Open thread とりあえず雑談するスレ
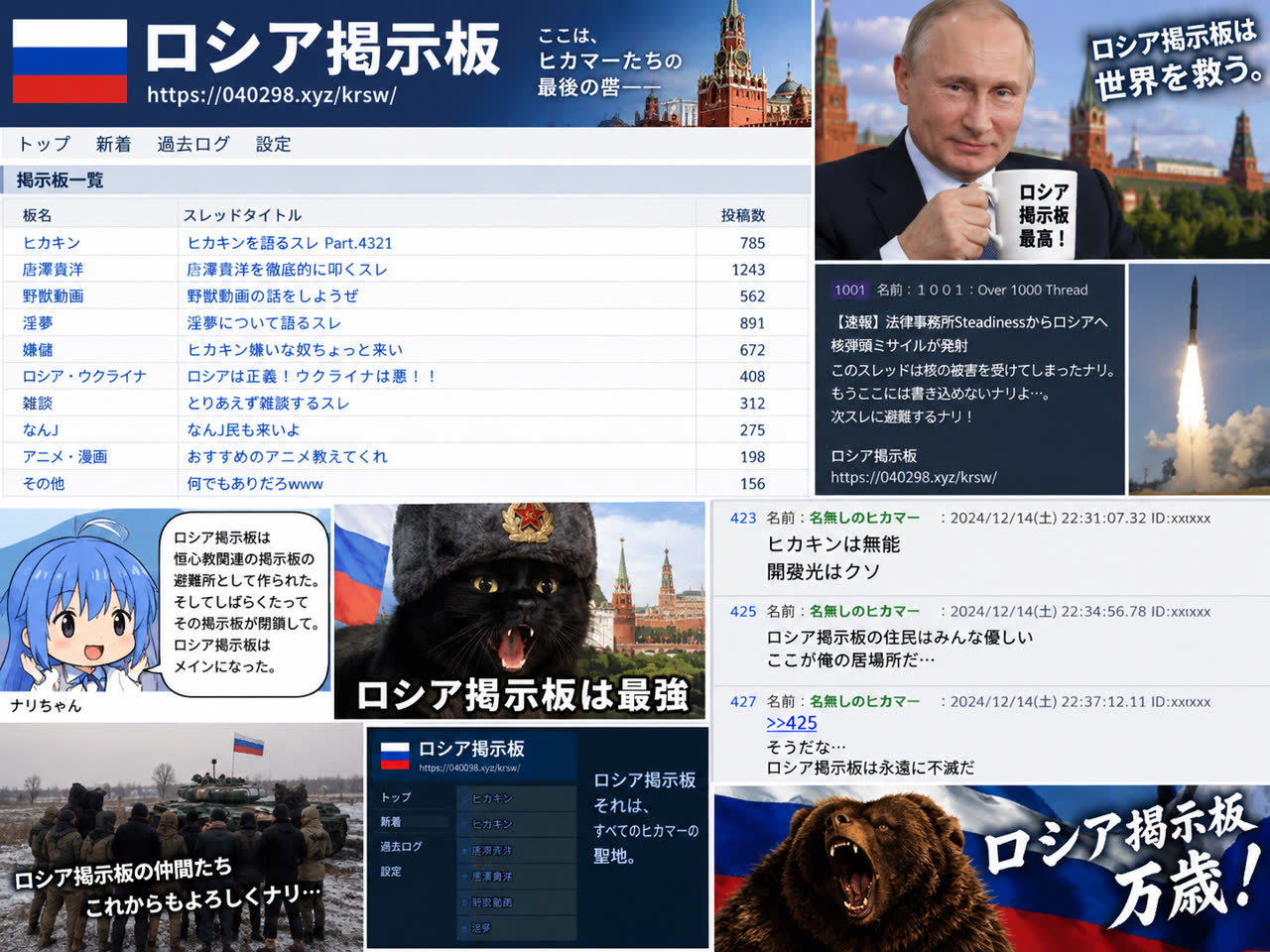1270x952 pixels. pyautogui.click(x=268, y=404)
